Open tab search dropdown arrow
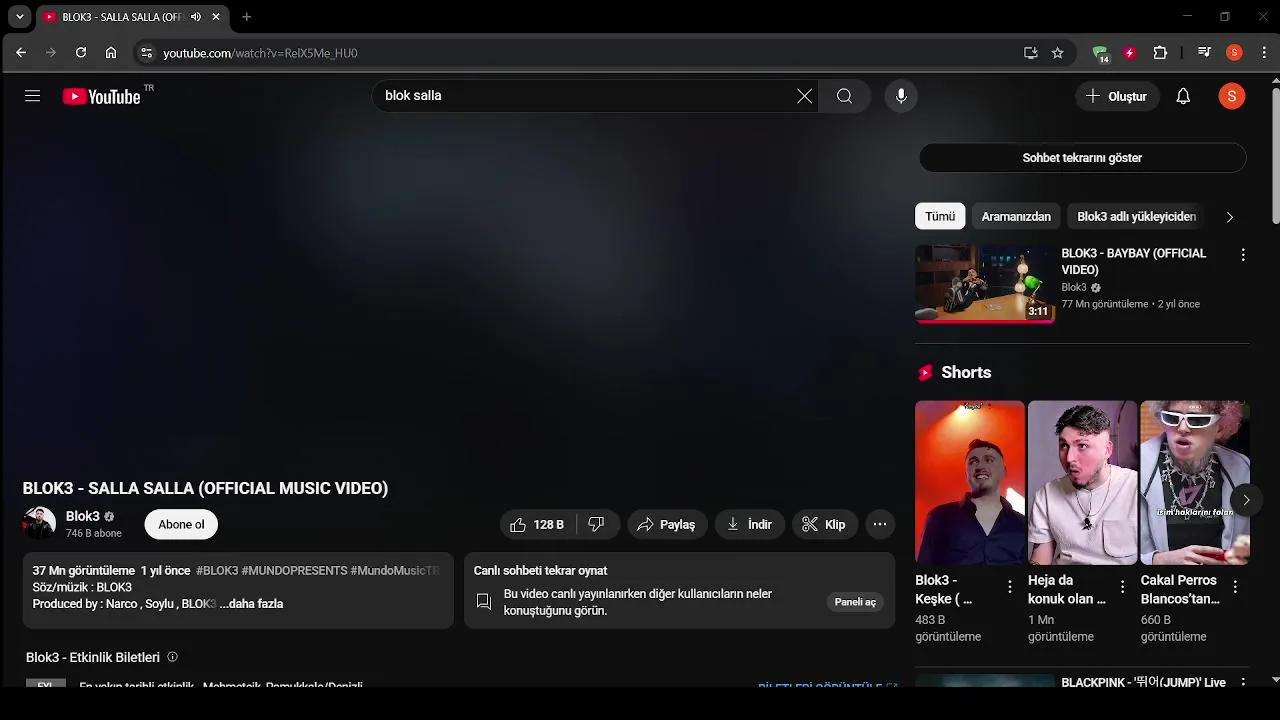This screenshot has height=720, width=1280. click(x=19, y=17)
